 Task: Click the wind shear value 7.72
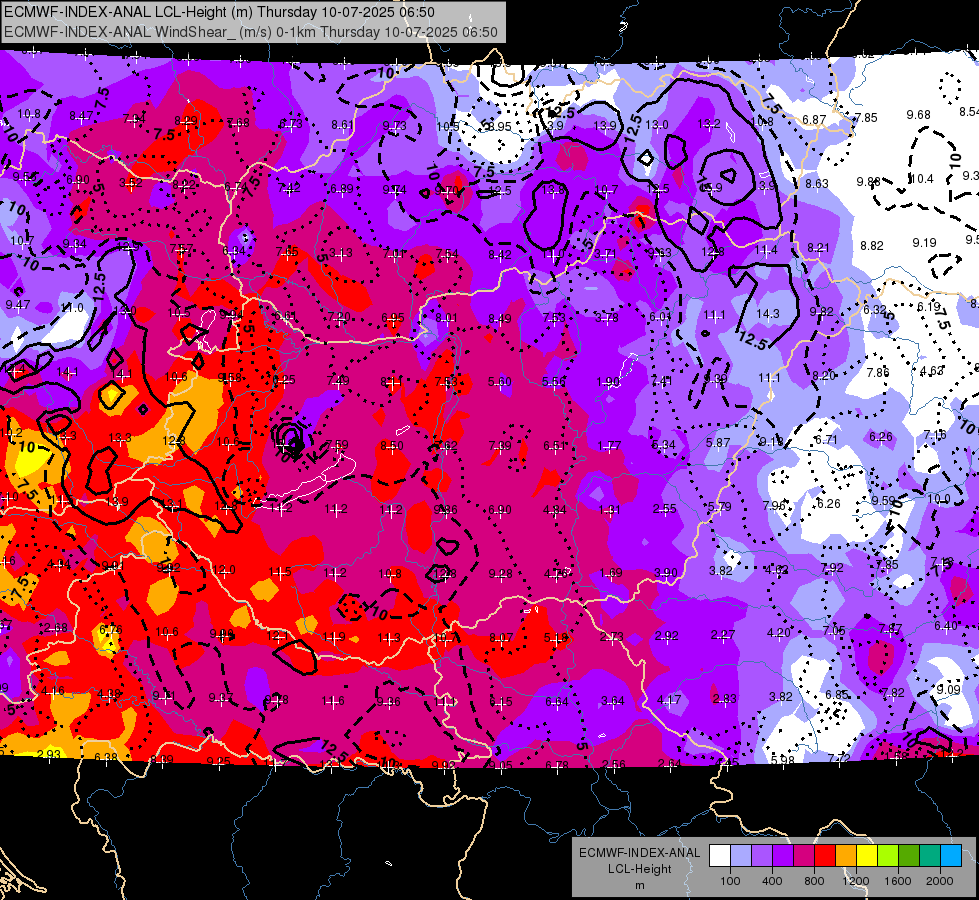839,759
